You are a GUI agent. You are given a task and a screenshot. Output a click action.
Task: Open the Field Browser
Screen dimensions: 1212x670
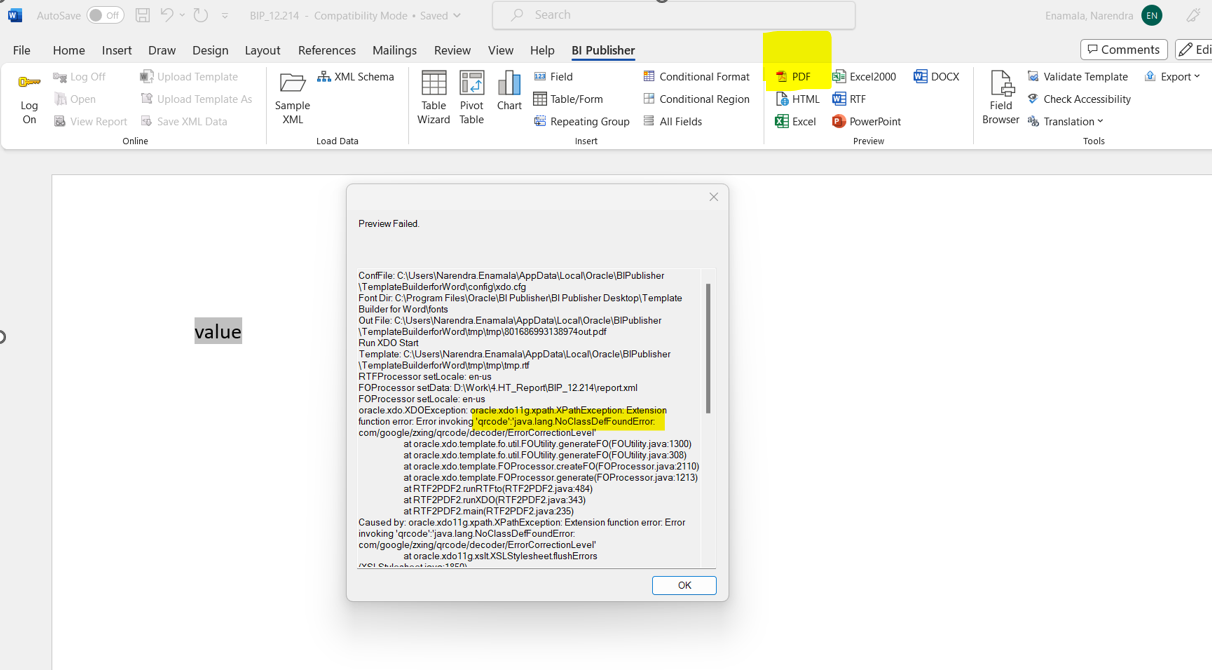point(1000,97)
